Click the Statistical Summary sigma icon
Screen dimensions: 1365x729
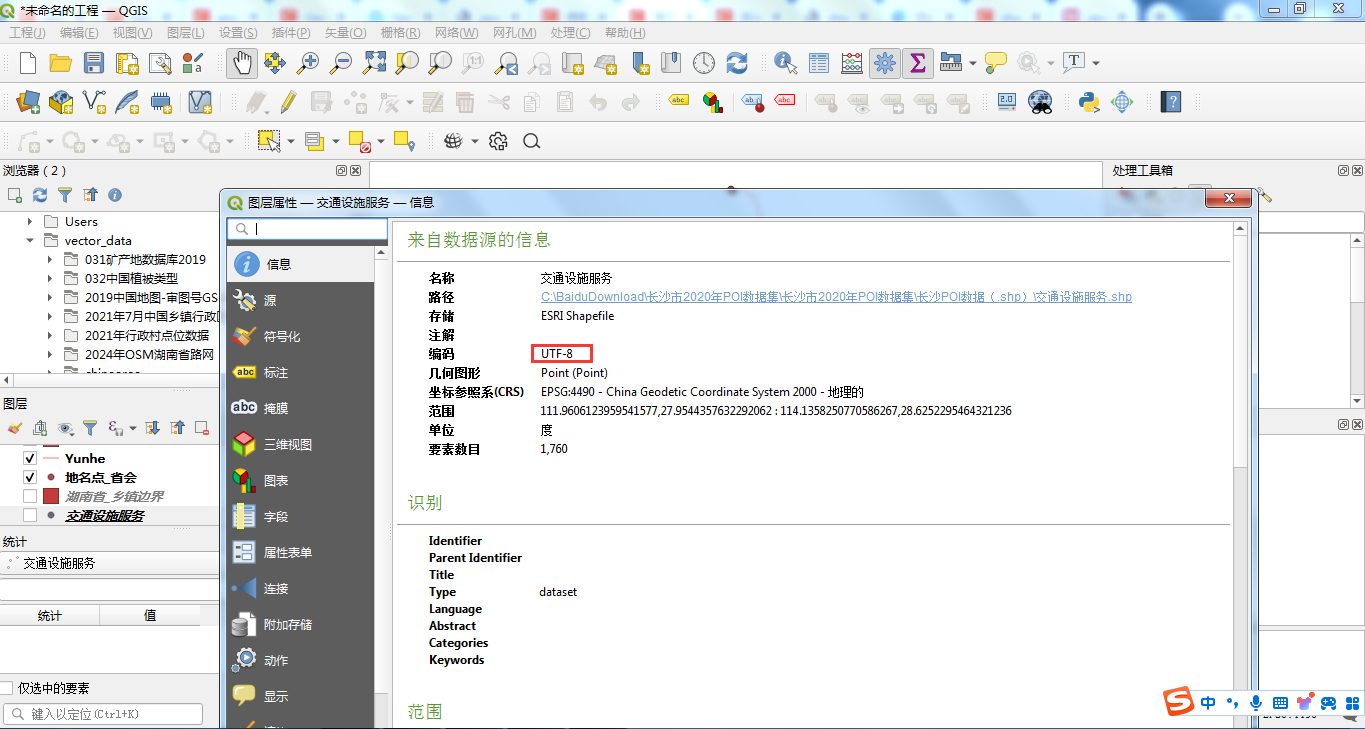point(917,63)
